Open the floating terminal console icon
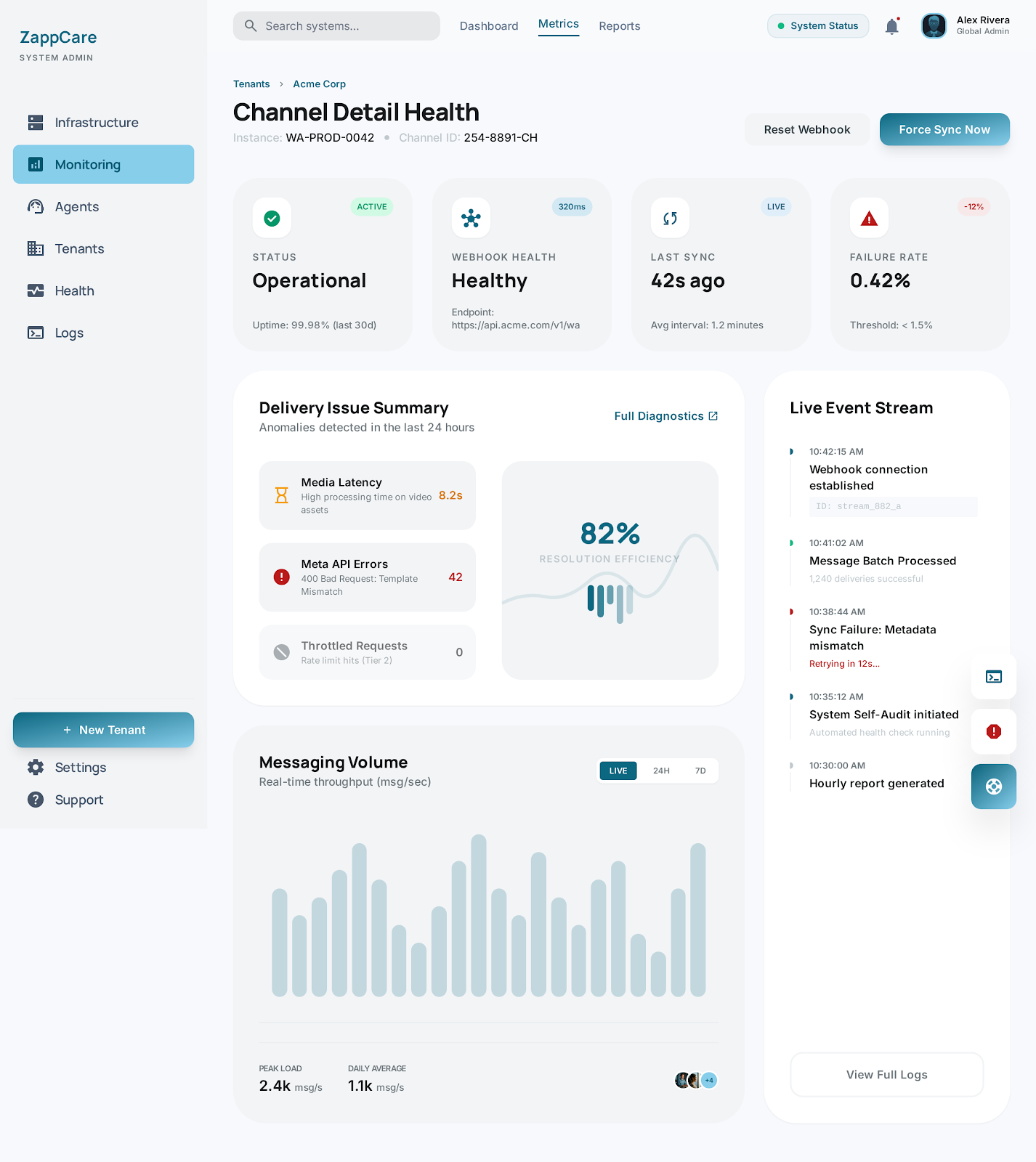 (x=993, y=677)
